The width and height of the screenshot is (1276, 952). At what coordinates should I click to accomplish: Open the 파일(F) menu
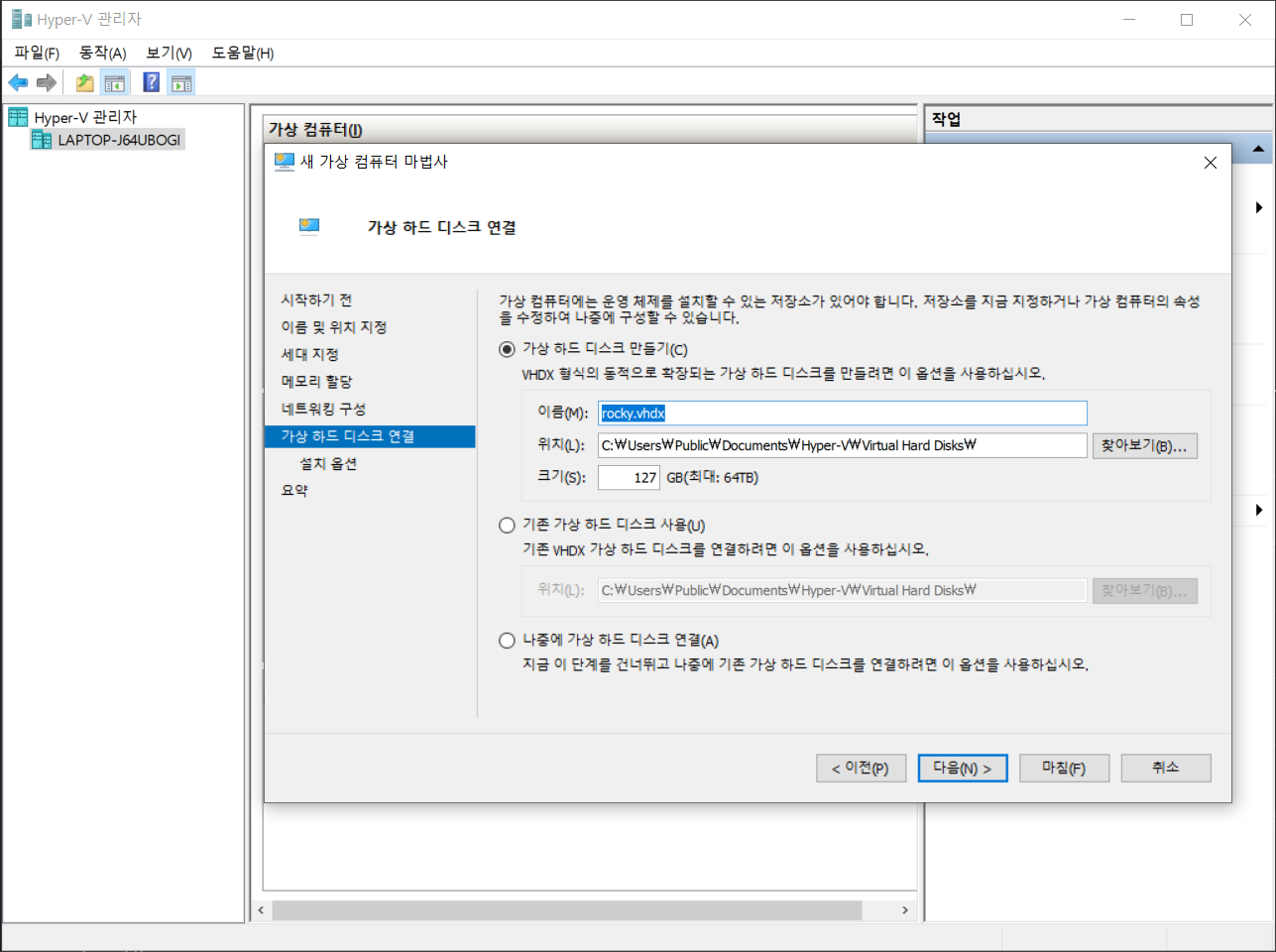coord(37,53)
